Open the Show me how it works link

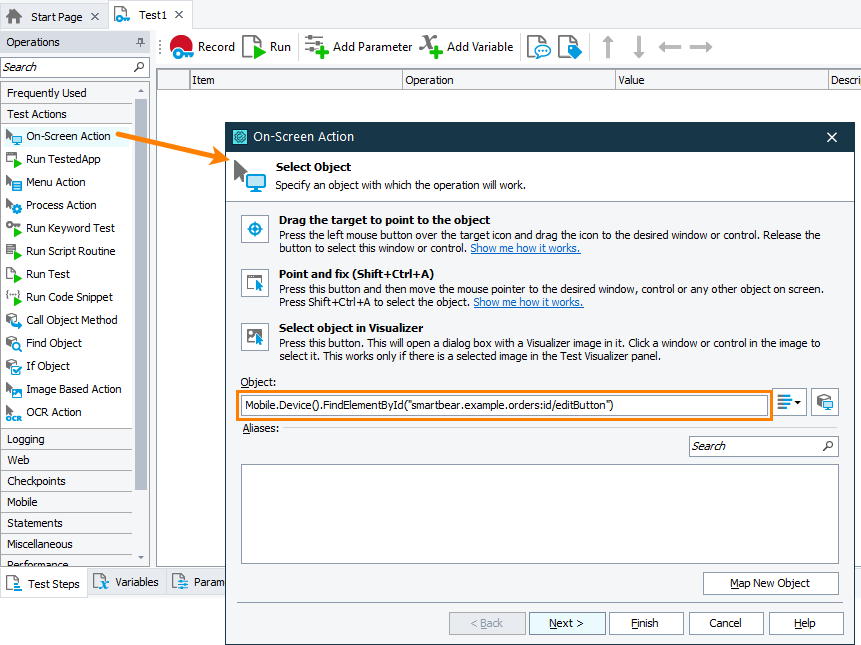(x=524, y=248)
